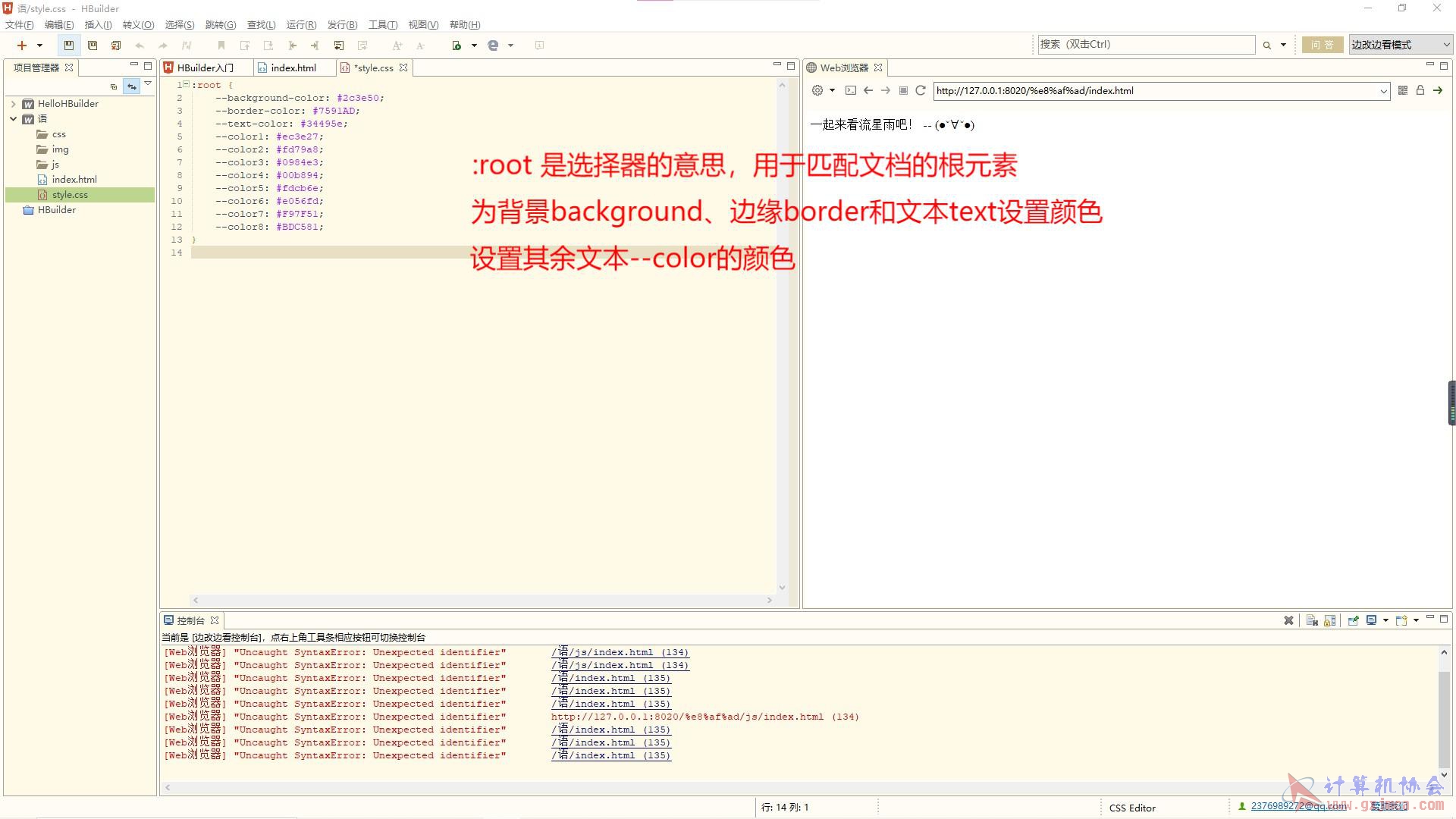The height and width of the screenshot is (819, 1456).
Task: Click the qq.com account link in status bar
Action: point(1299,806)
